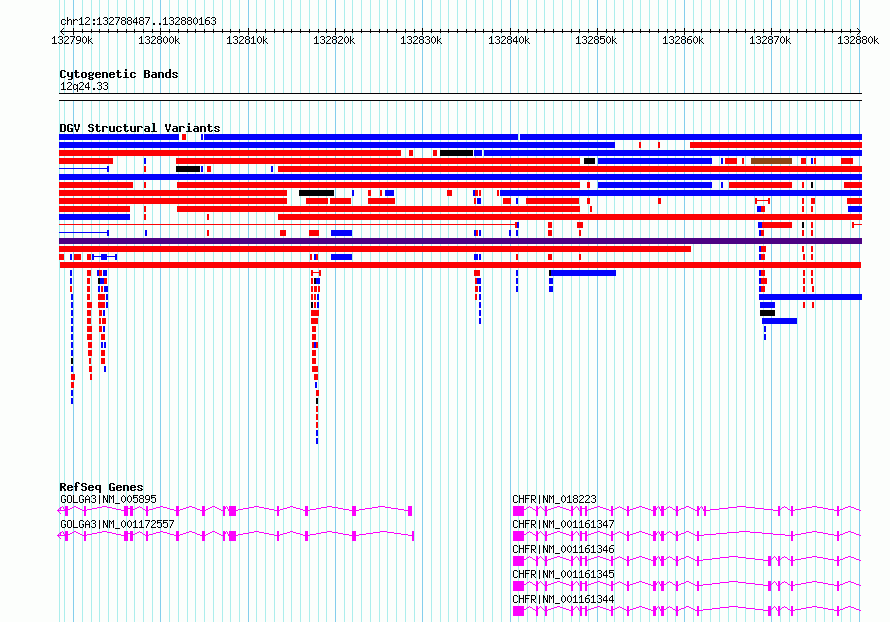Click the chr12:132788487..132880163 location text
Image resolution: width=890 pixels, height=622 pixels.
pos(138,22)
